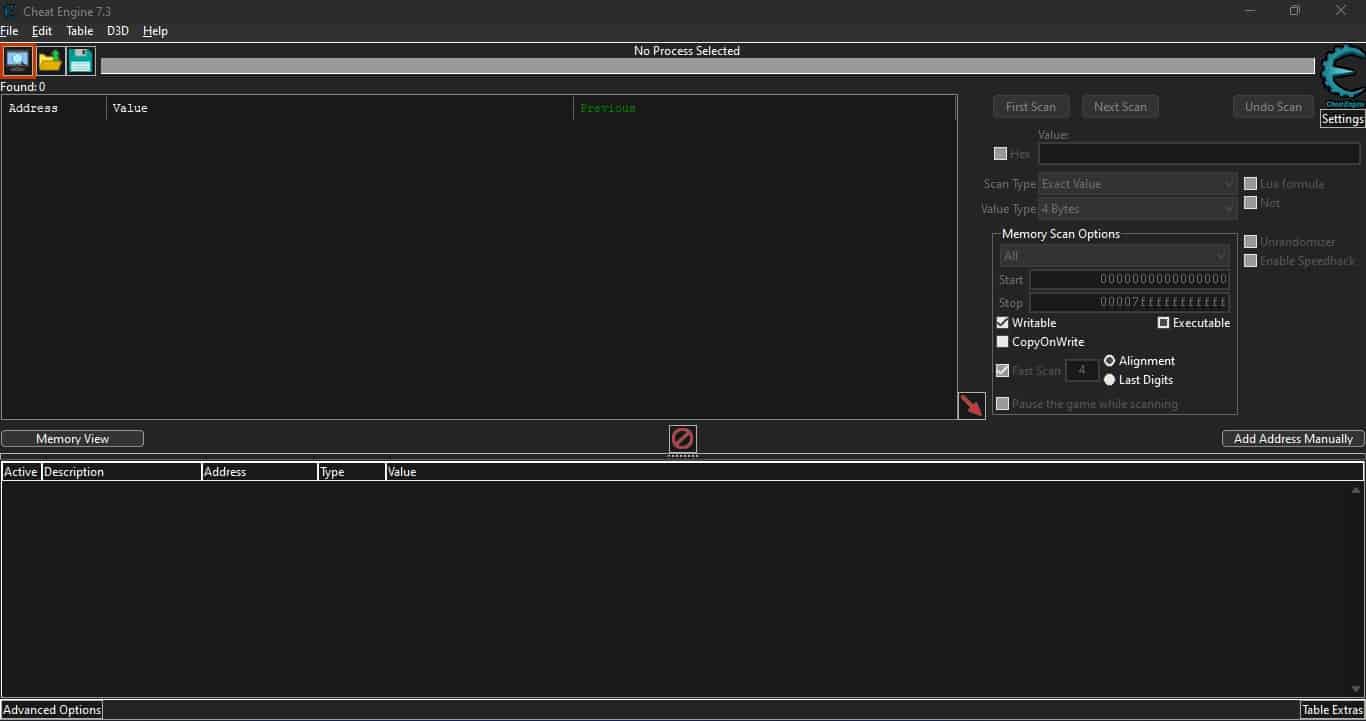Click the Address column header in results

click(x=54, y=108)
